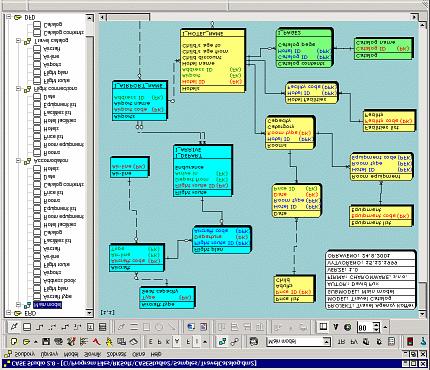Viewport: 430px width, 370px height.
Task: Select the Flight plan entity in diagram
Action: click(222, 240)
